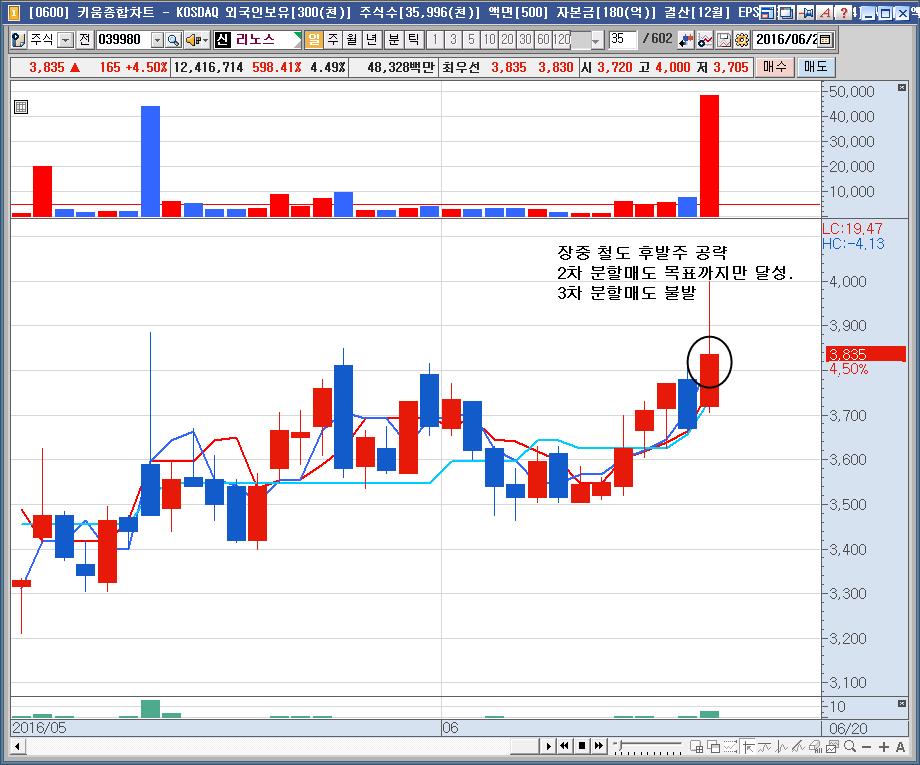Screen dimensions: 920x765
Task: Click the add-pane grid icon in bottom toolbar
Action: (x=697, y=746)
